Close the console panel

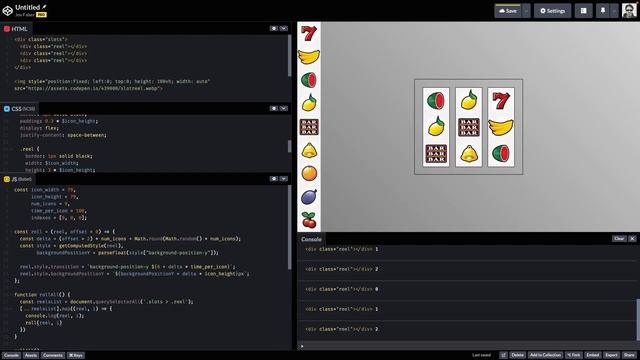pyautogui.click(x=632, y=239)
